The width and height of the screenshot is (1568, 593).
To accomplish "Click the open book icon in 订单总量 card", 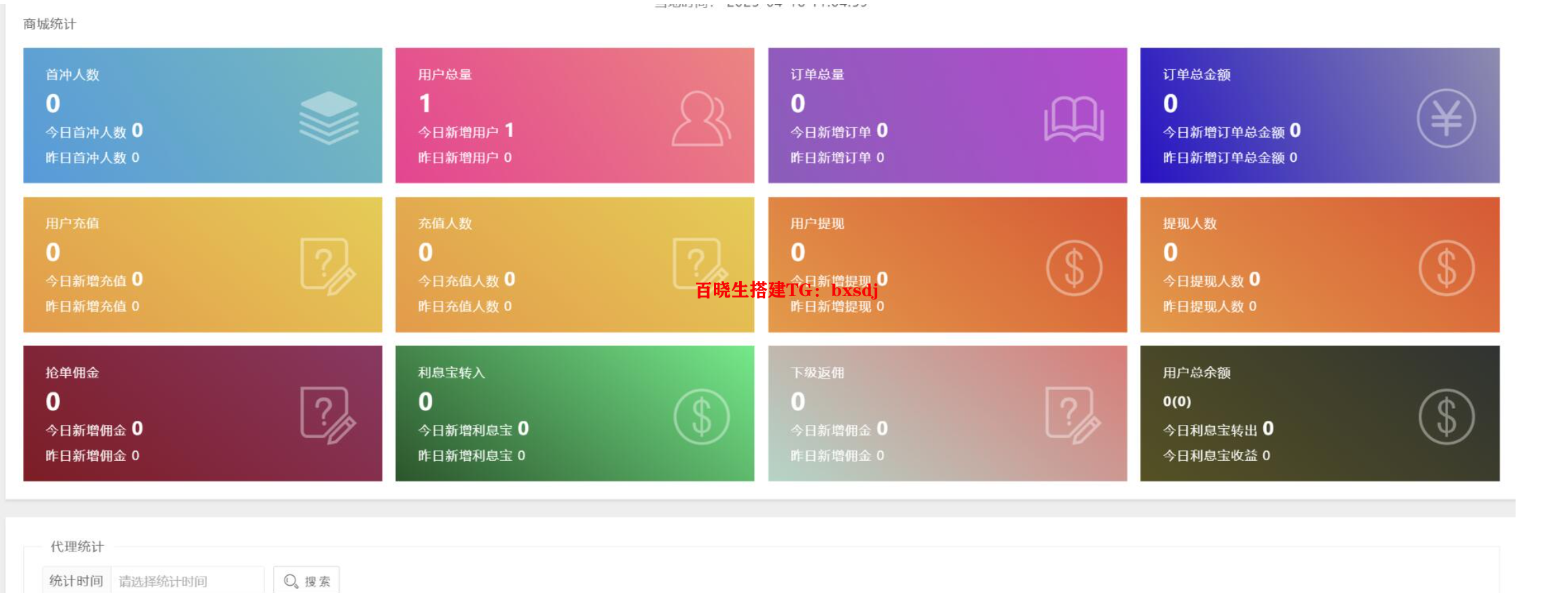I will point(1074,118).
